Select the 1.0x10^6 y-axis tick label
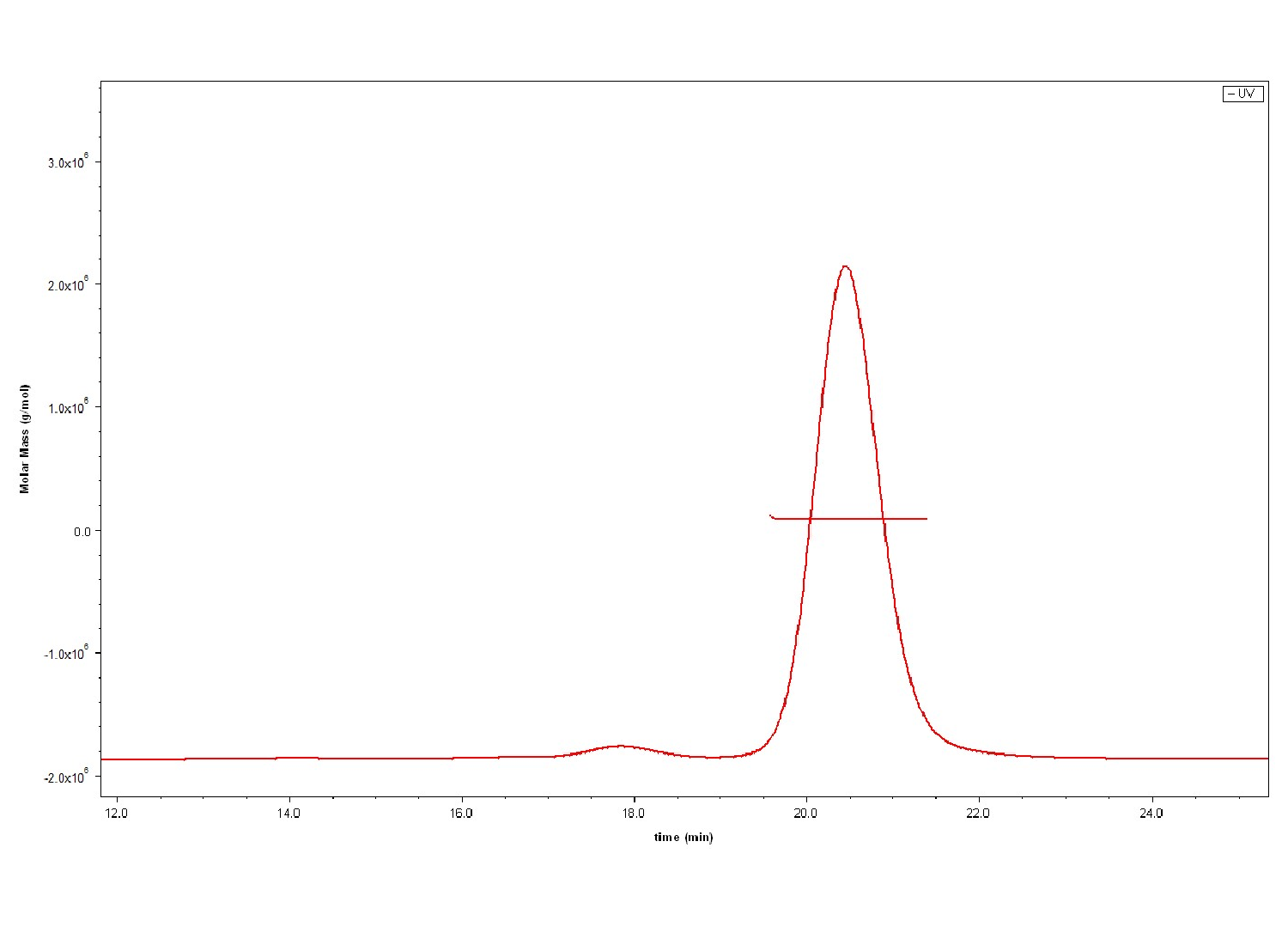The width and height of the screenshot is (1288, 945). (69, 408)
